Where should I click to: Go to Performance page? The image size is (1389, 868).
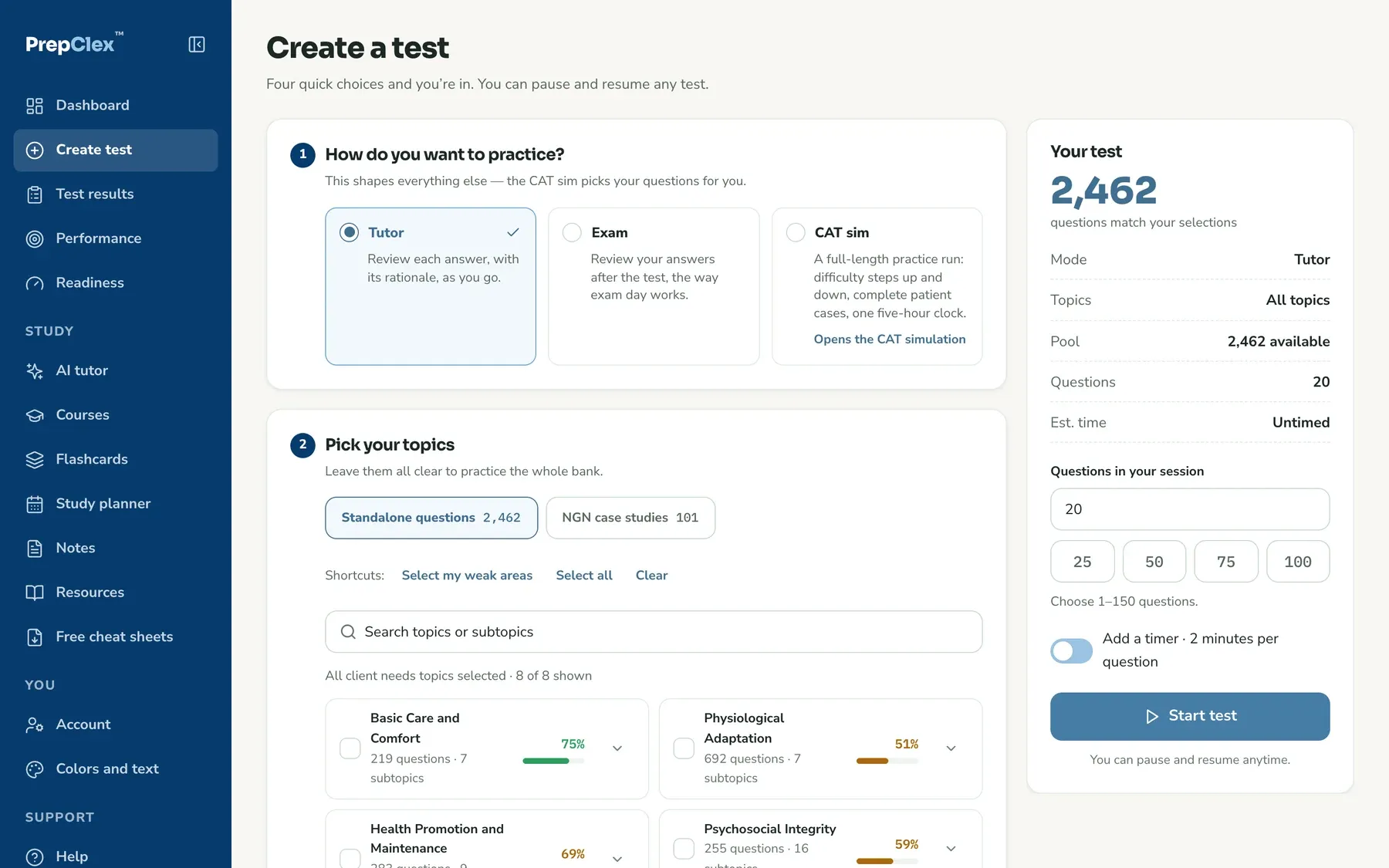coord(116,239)
